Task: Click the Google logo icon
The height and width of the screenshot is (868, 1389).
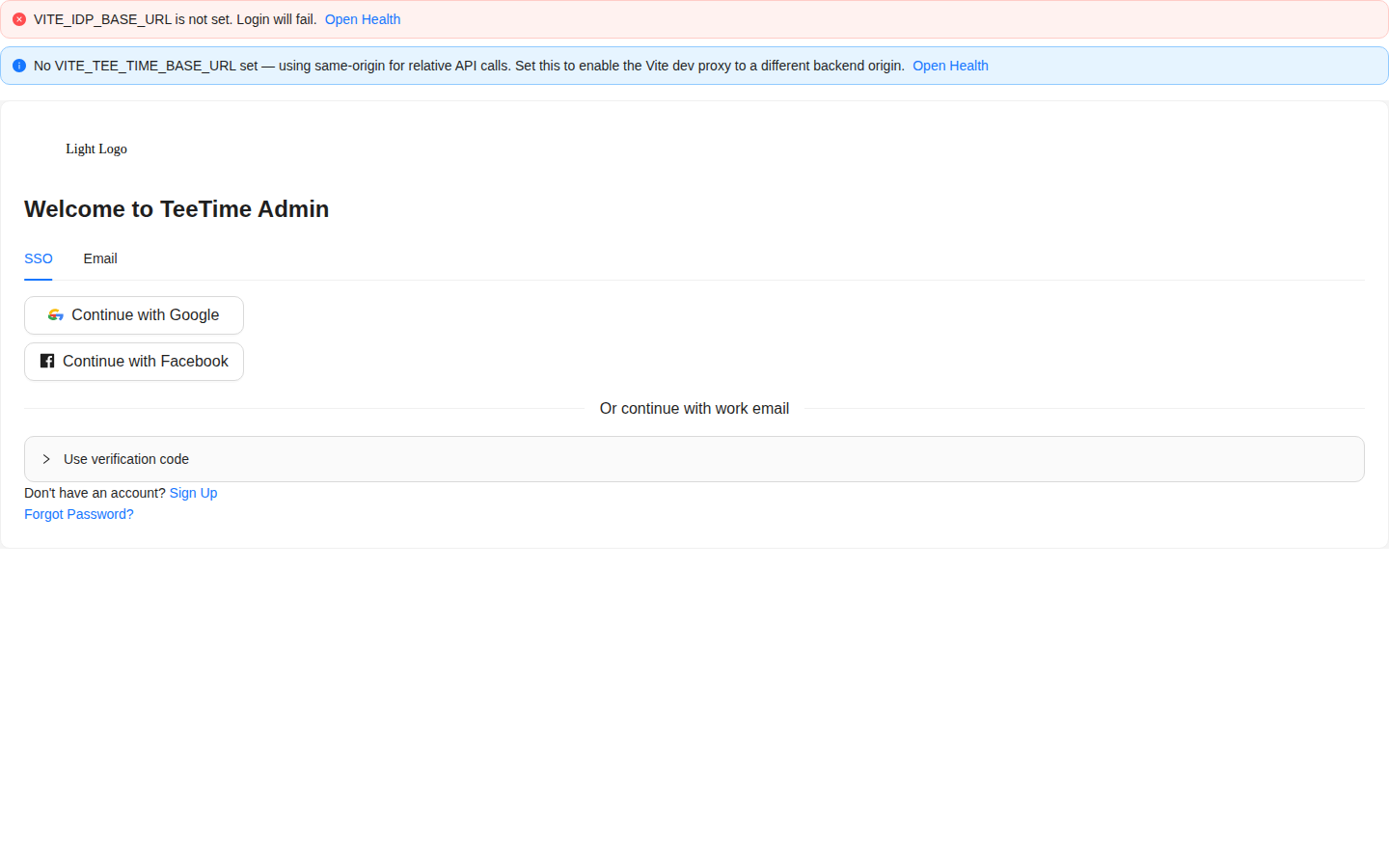Action: tap(56, 315)
